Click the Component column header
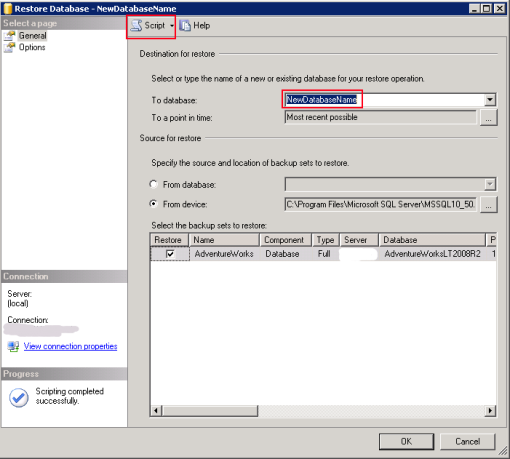The width and height of the screenshot is (510, 459). [x=285, y=240]
